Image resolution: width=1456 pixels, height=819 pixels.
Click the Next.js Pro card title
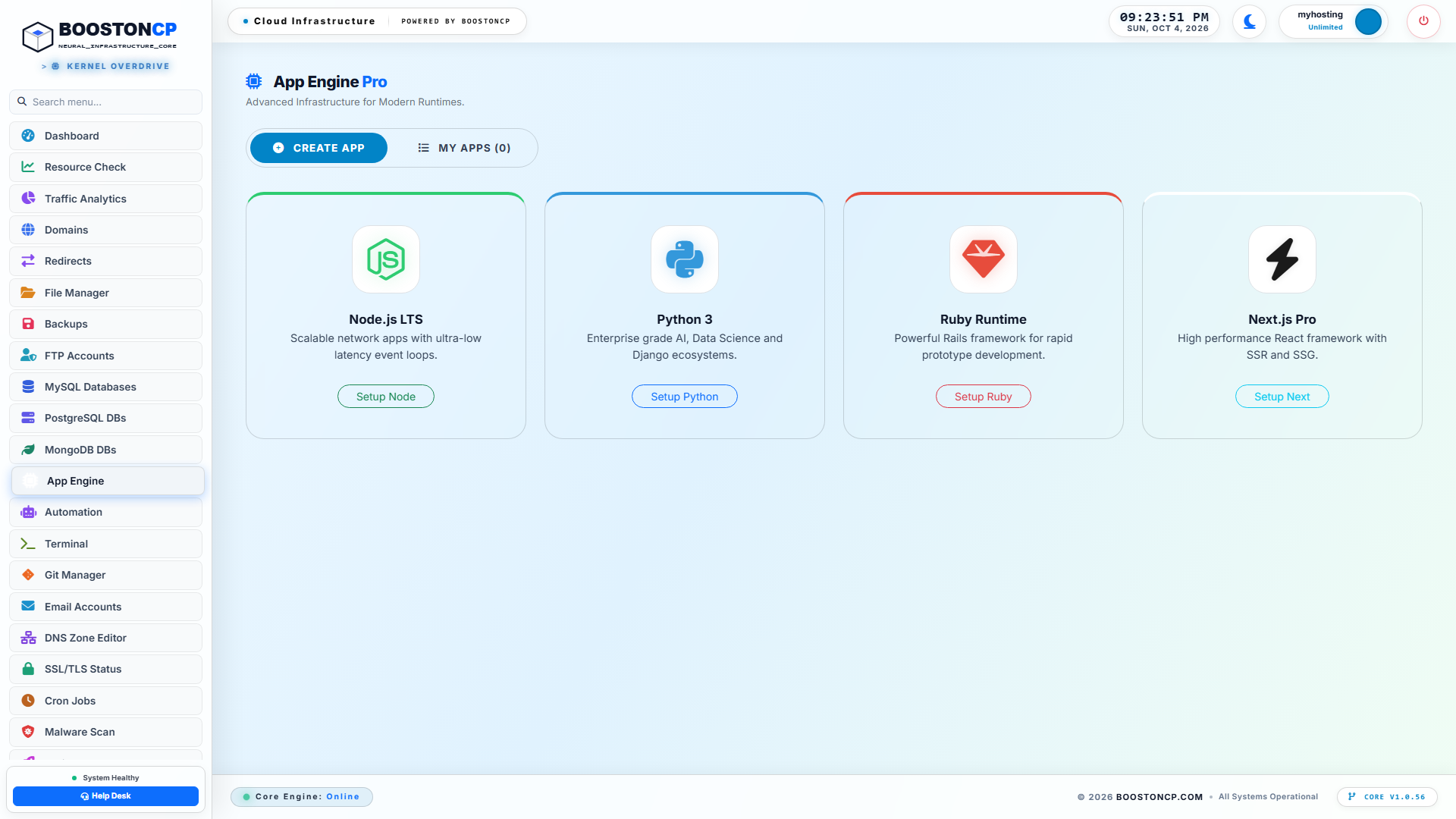1282,319
